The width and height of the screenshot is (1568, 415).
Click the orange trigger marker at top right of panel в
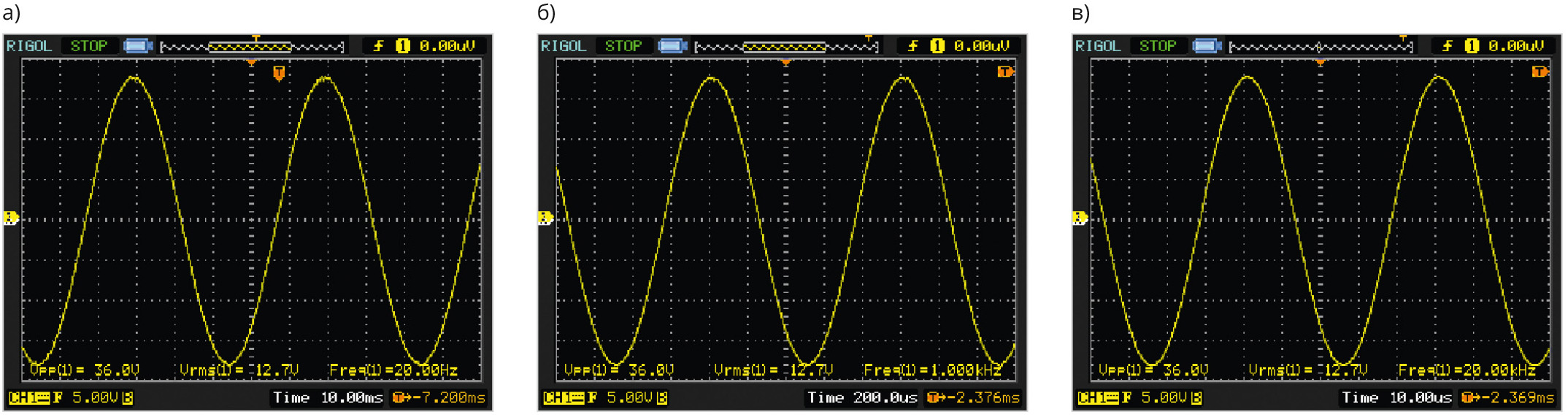1540,72
